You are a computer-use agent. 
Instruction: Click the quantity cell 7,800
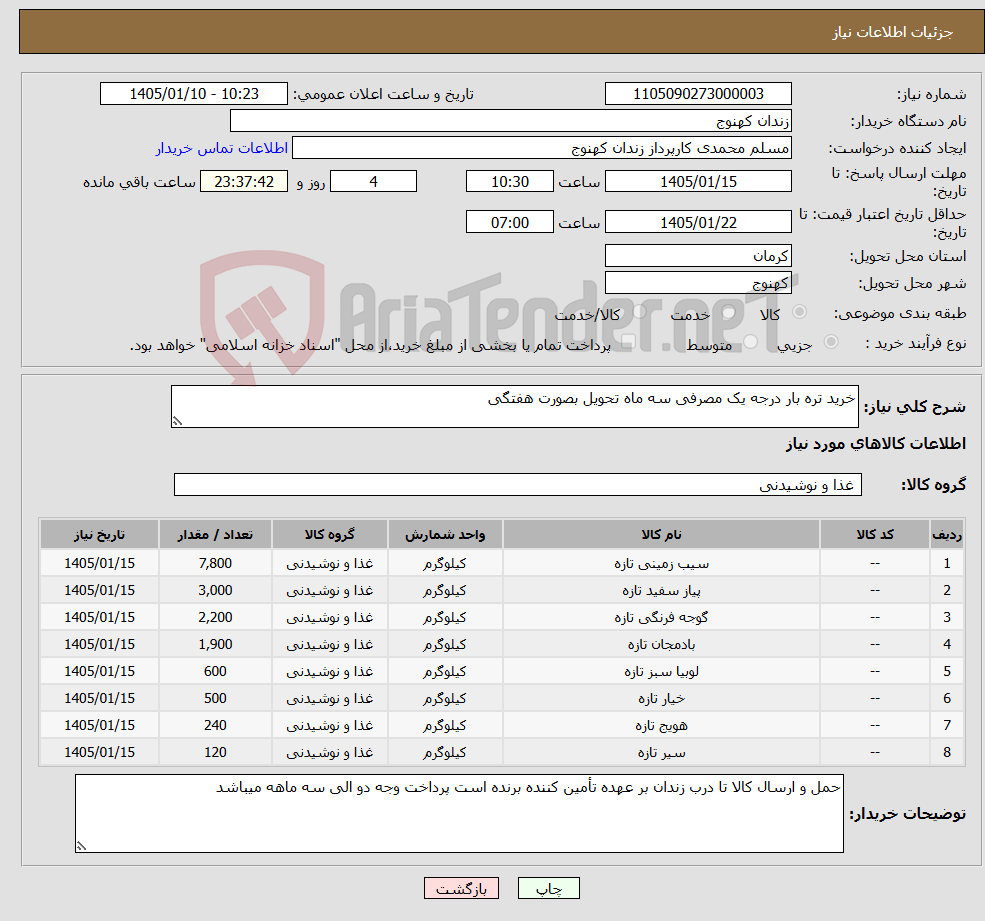[x=215, y=564]
